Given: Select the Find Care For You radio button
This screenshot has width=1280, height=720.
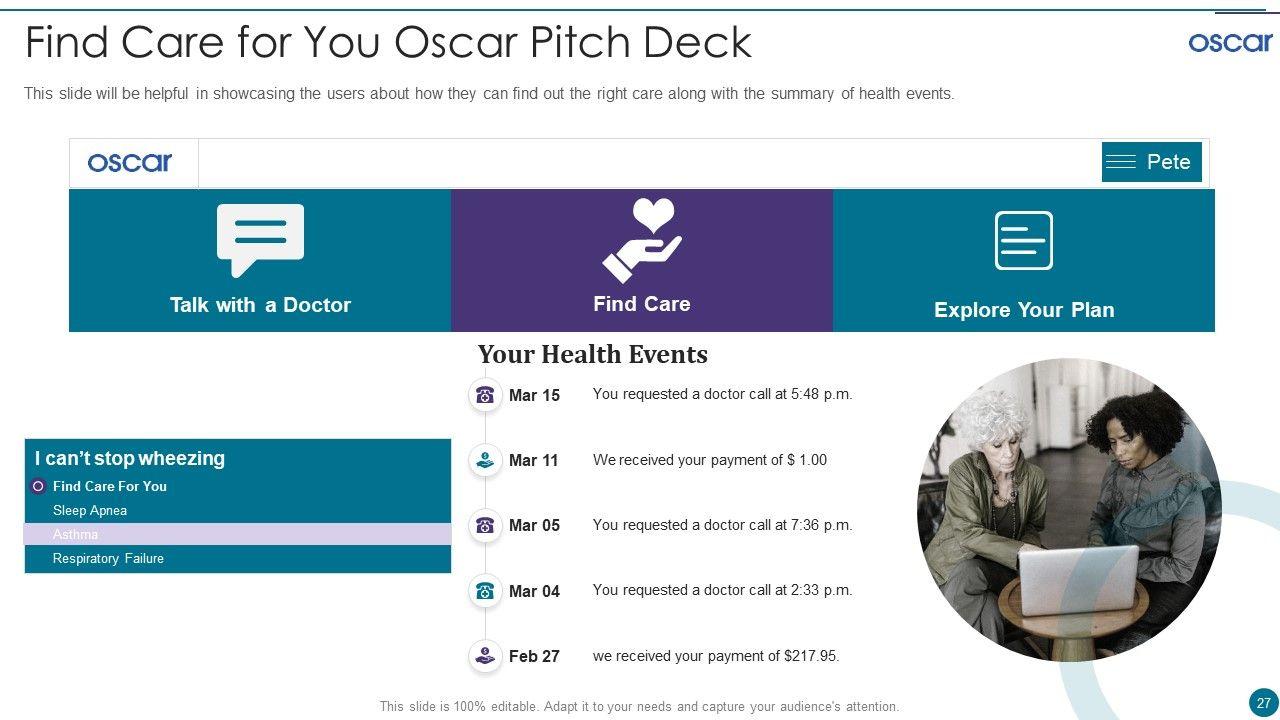Looking at the screenshot, I should pyautogui.click(x=38, y=486).
